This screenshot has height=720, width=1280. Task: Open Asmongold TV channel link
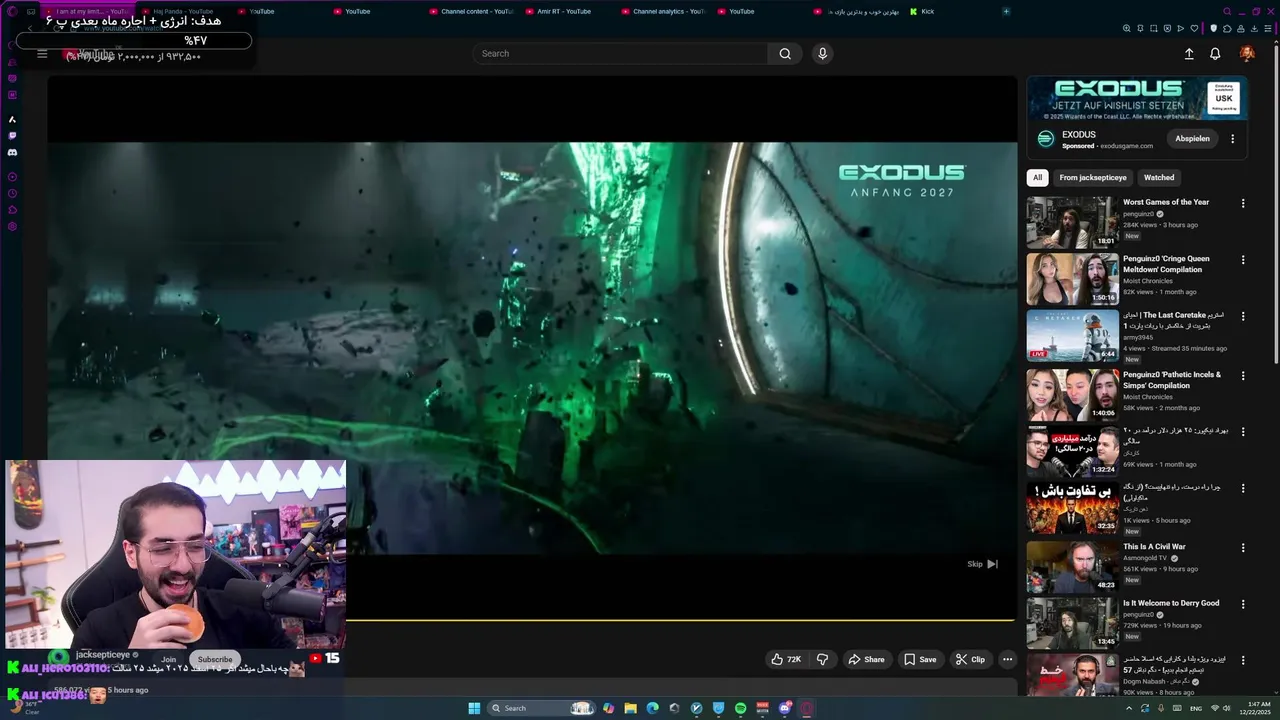click(1147, 558)
